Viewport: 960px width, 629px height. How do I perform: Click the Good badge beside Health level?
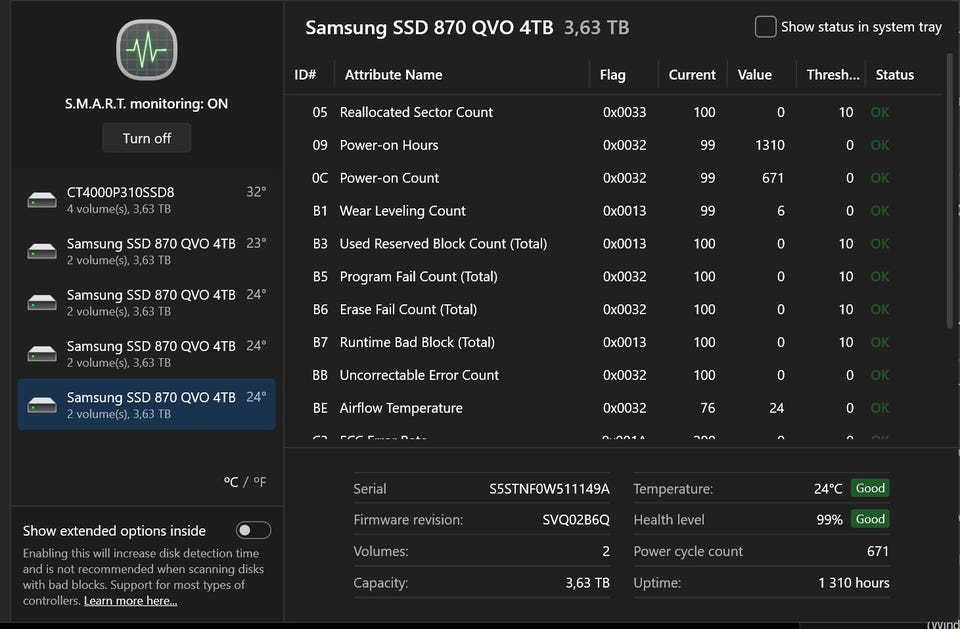tap(870, 519)
